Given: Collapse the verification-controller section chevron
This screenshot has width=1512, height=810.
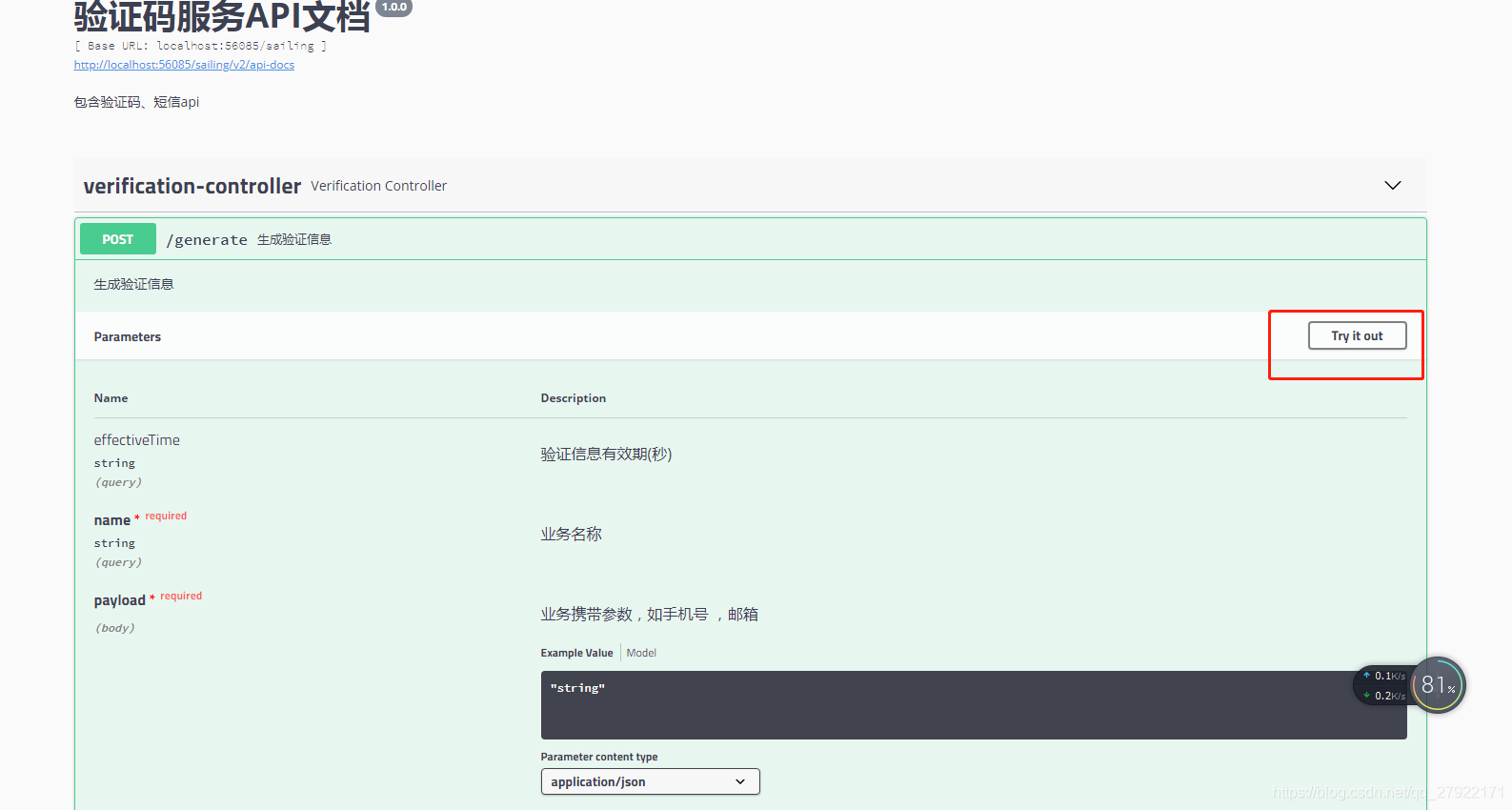Looking at the screenshot, I should (x=1393, y=185).
